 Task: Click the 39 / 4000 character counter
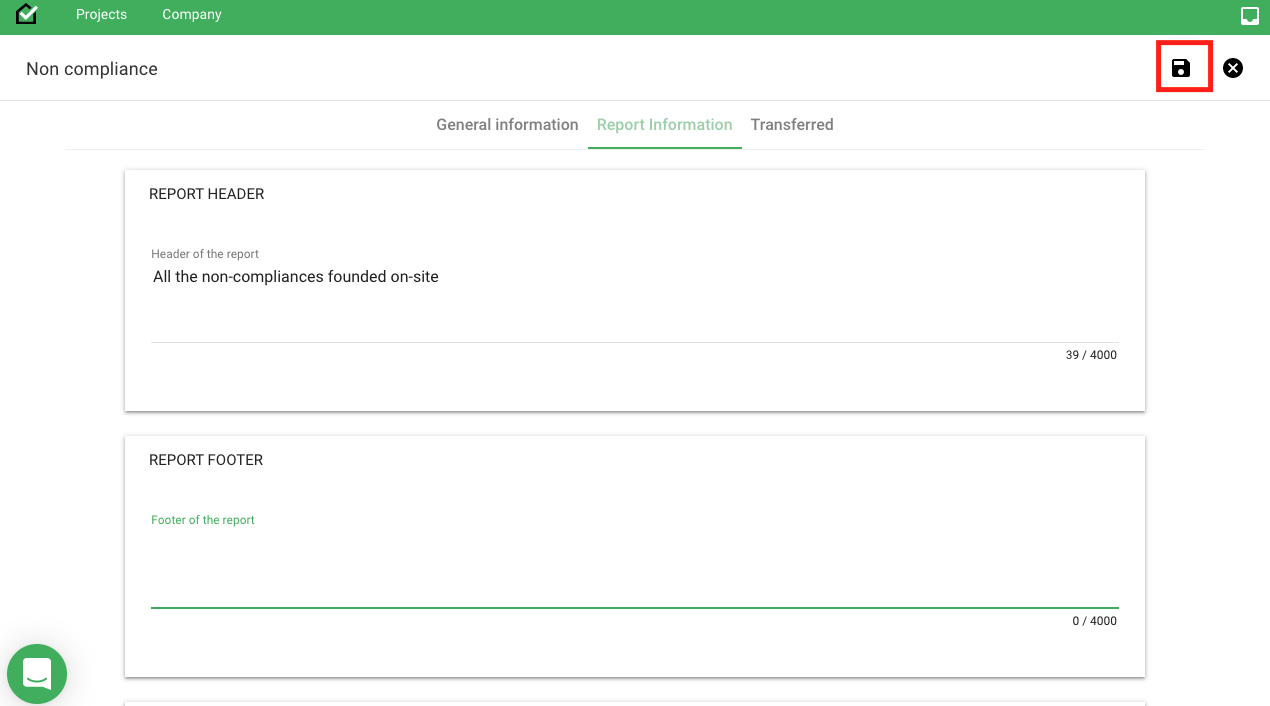coord(1091,355)
